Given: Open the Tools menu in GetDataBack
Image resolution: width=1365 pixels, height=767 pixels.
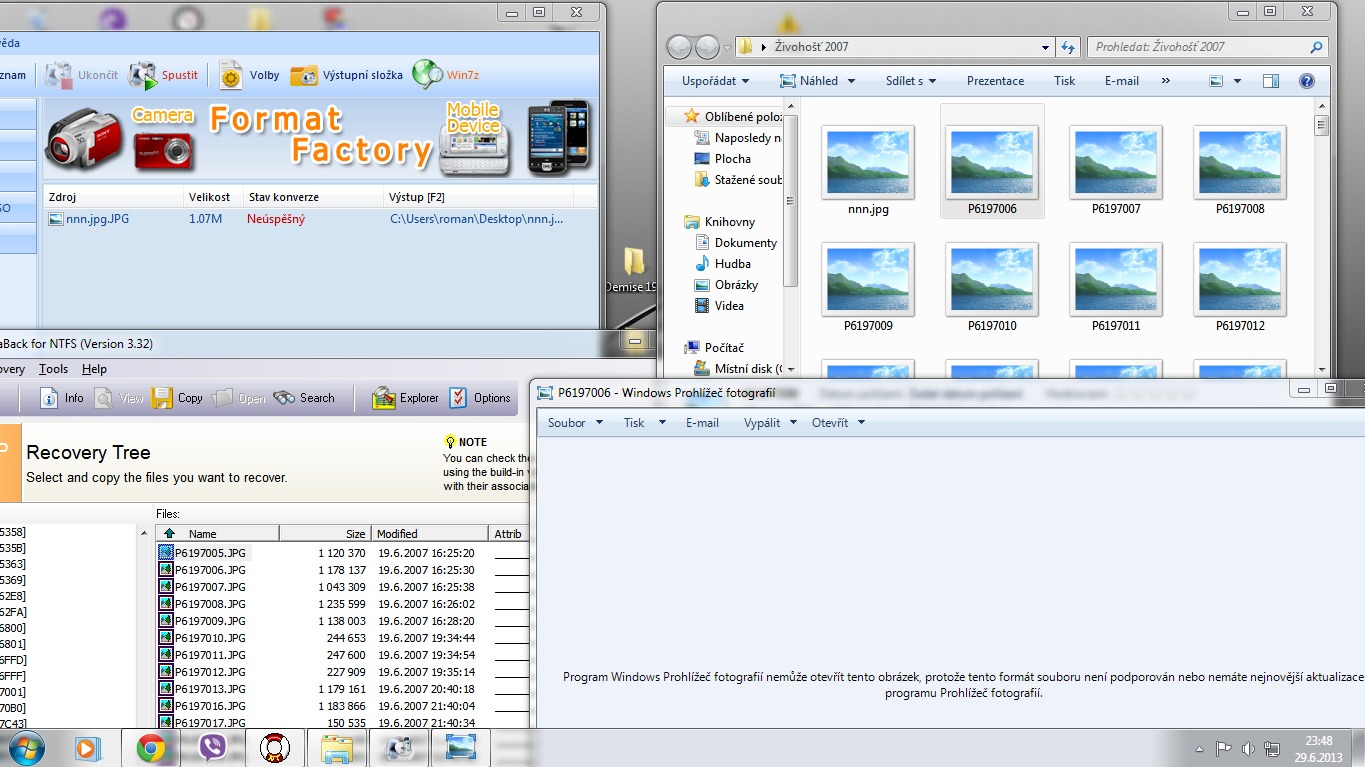Looking at the screenshot, I should click(x=53, y=369).
